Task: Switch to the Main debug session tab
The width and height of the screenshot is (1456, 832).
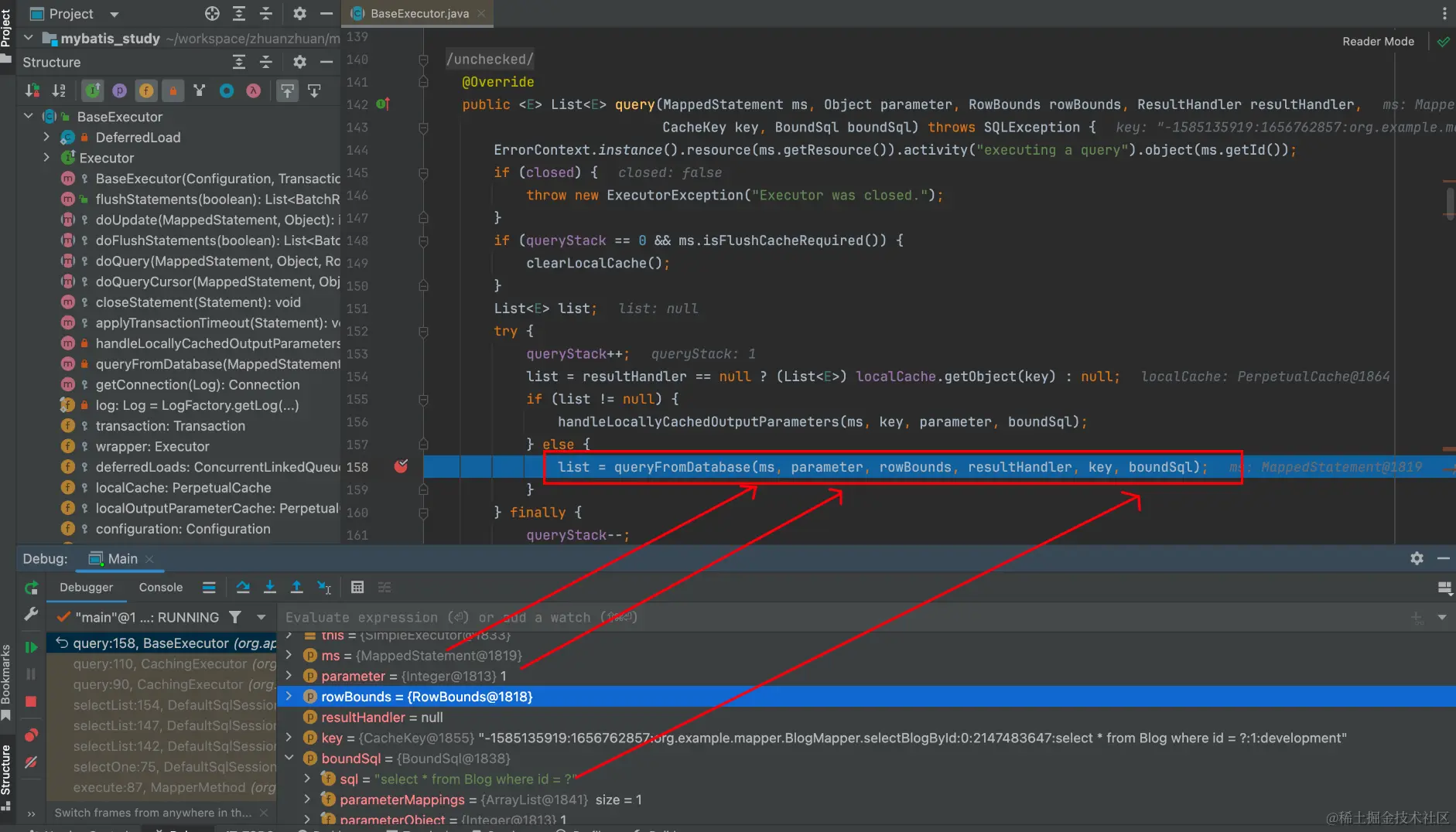Action: (x=121, y=558)
